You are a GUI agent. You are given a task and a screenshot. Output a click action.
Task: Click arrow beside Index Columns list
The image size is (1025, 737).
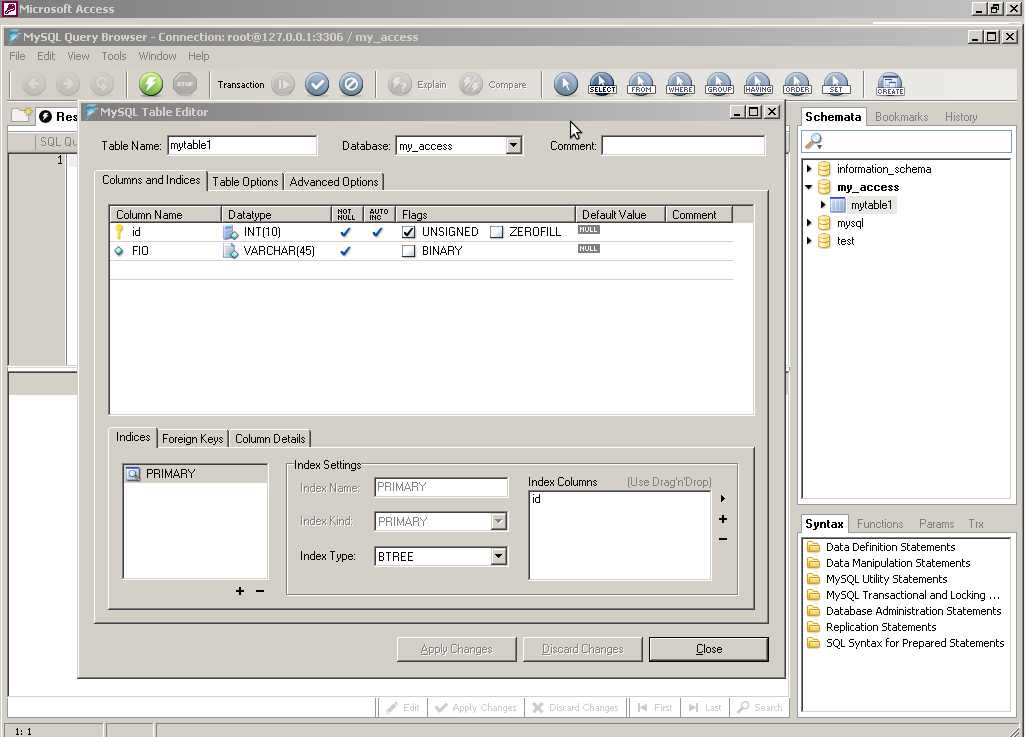coord(723,498)
